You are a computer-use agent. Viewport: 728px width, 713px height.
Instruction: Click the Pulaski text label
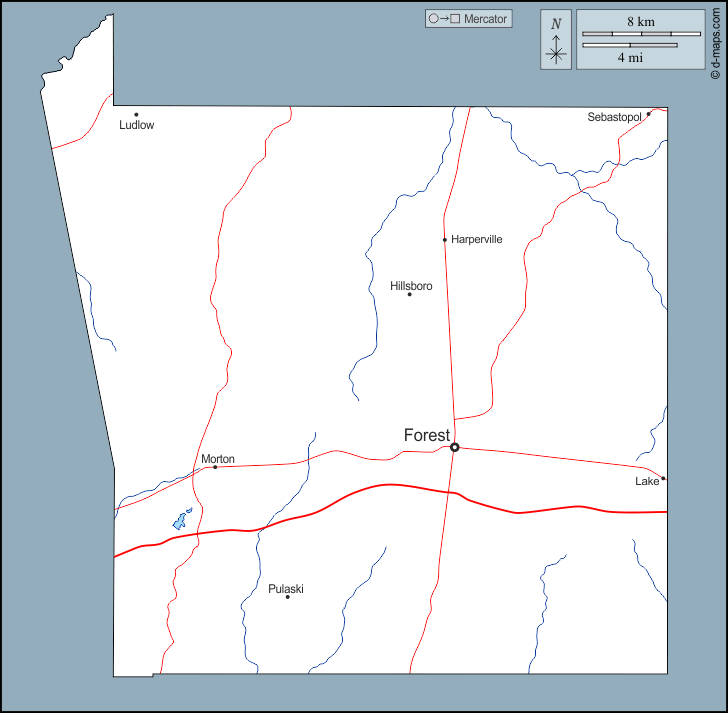(286, 589)
